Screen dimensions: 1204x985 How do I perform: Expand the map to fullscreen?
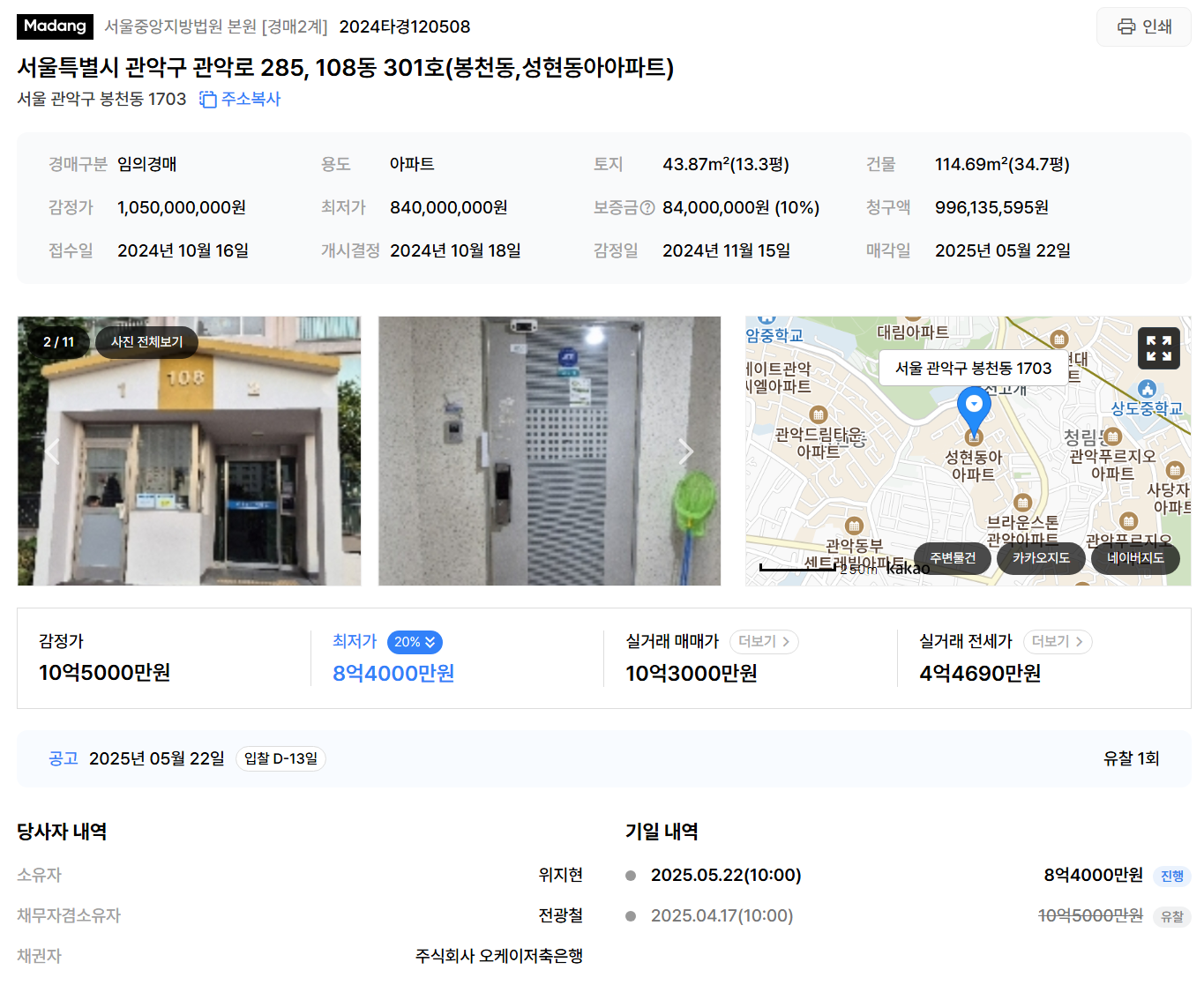(1159, 348)
